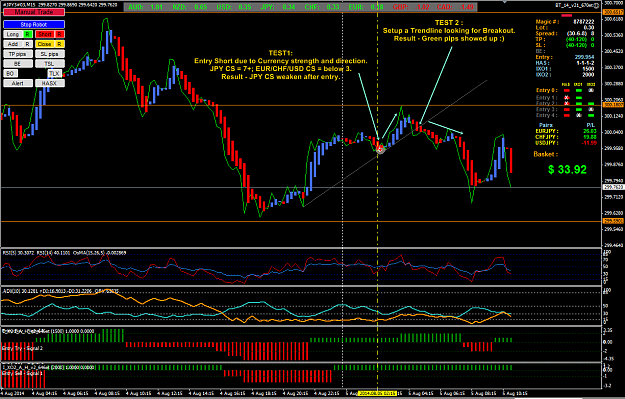Click the orange 300.1802 price level label
The image size is (625, 399).
(613, 105)
